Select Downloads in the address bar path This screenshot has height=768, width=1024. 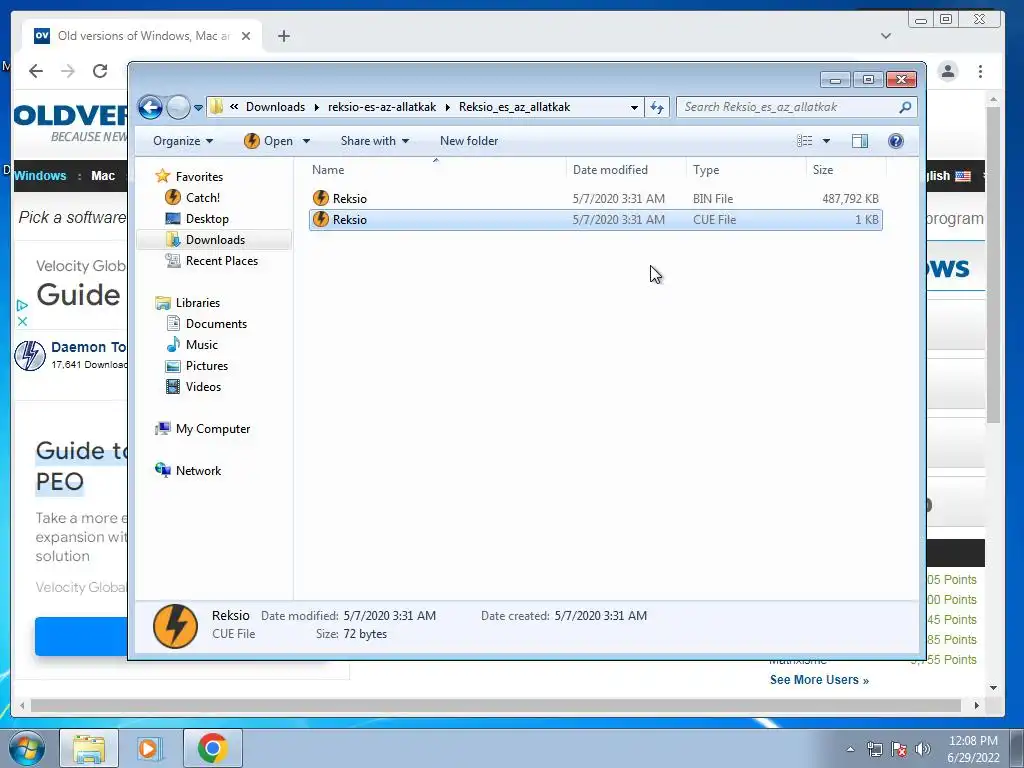(x=275, y=107)
